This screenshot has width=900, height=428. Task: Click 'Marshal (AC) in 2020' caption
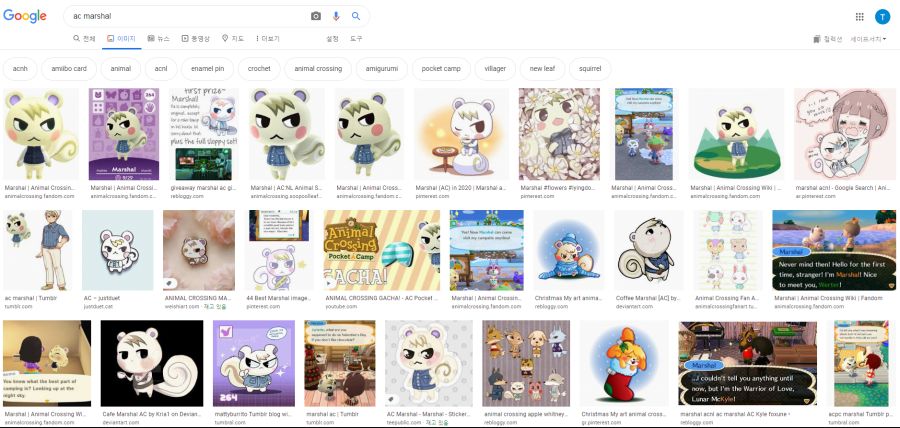(460, 188)
